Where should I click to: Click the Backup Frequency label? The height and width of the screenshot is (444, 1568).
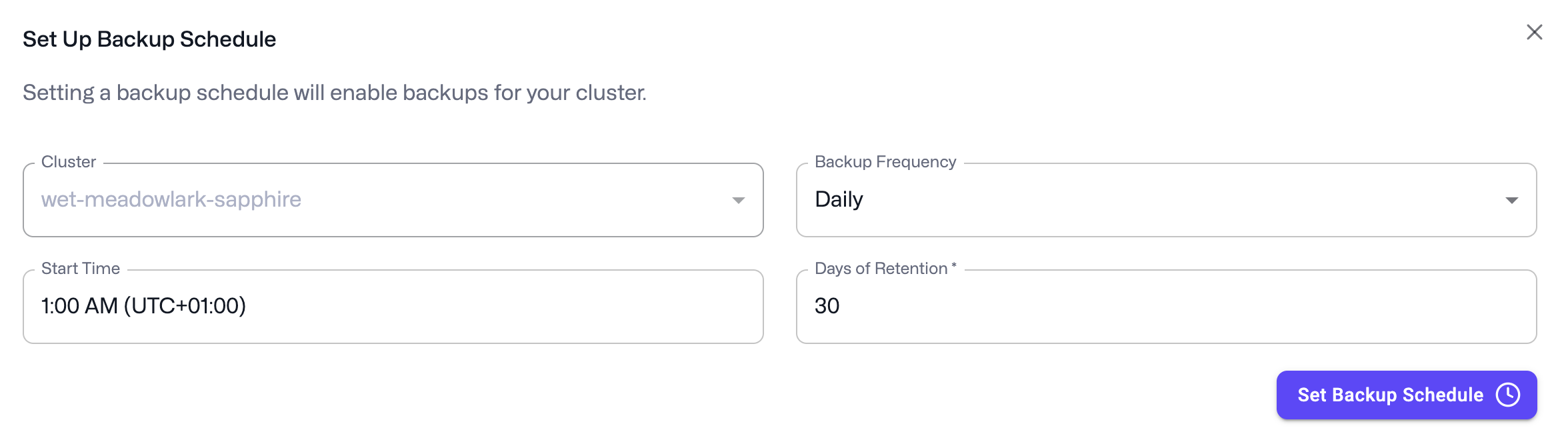tap(885, 161)
